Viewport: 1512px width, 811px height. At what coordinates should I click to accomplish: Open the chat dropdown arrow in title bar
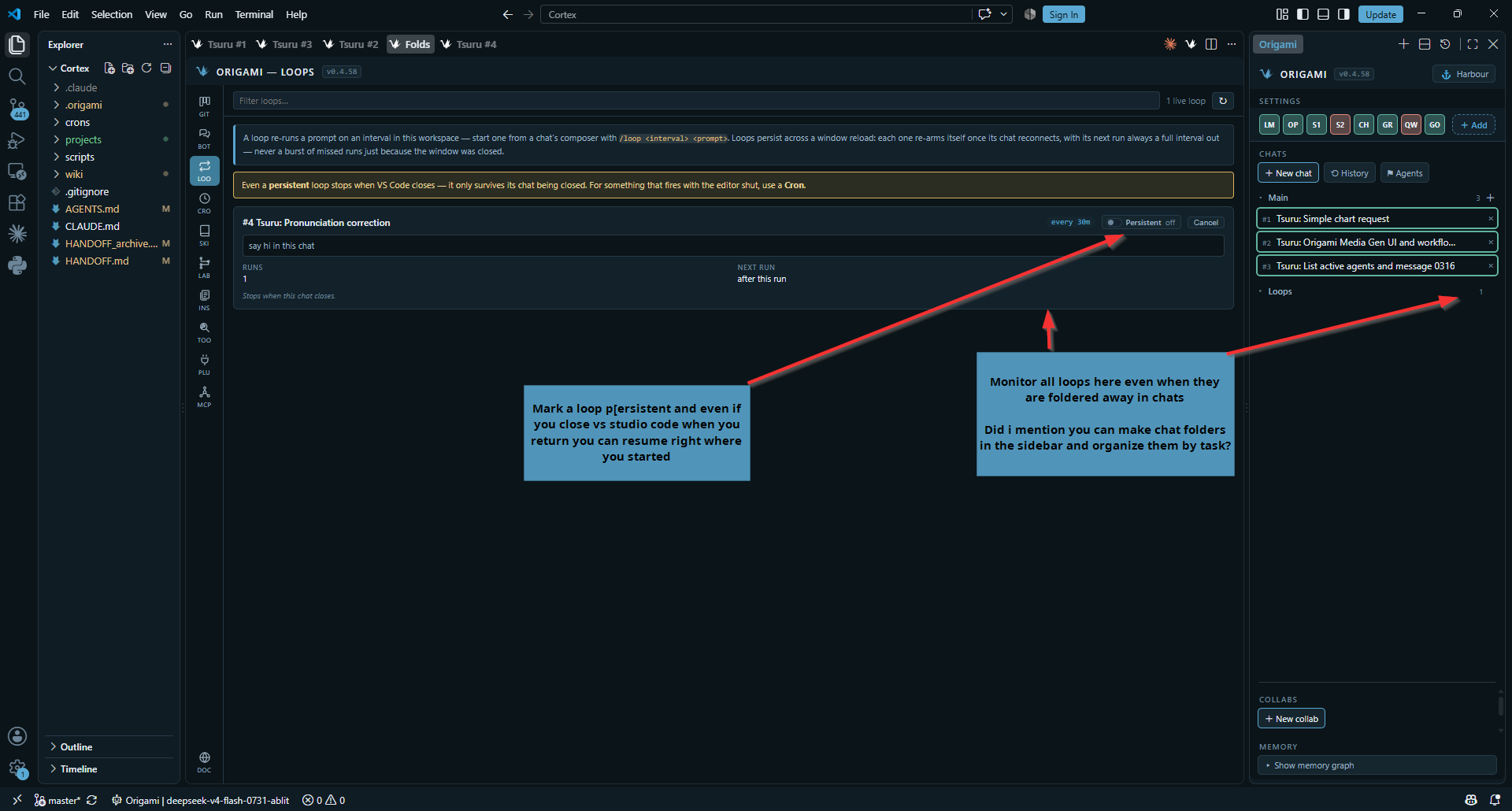1003,14
